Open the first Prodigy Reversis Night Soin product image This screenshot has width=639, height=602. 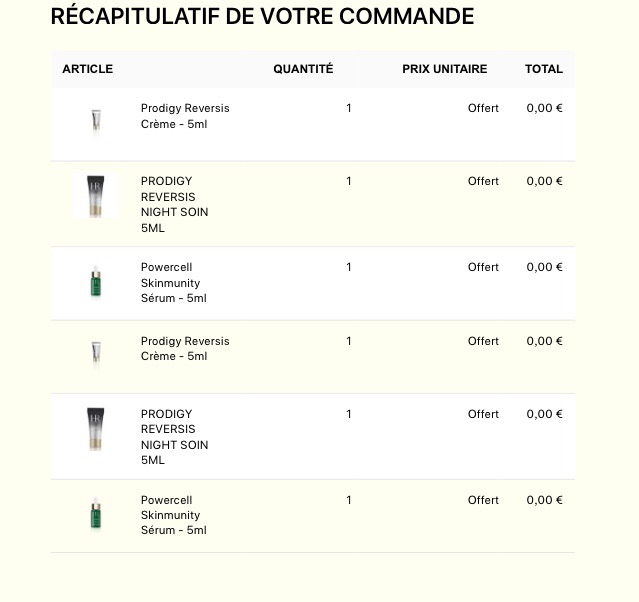tap(95, 196)
